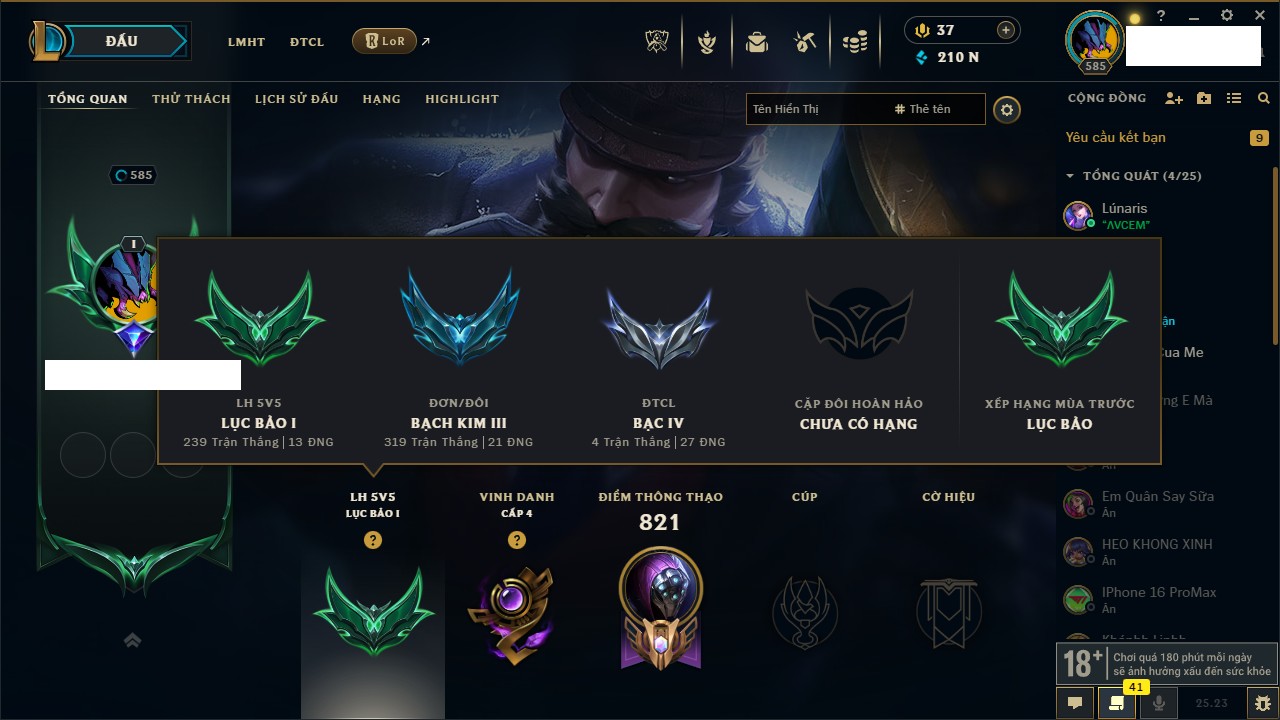The height and width of the screenshot is (720, 1280).
Task: Click the add friend icon
Action: point(1174,98)
